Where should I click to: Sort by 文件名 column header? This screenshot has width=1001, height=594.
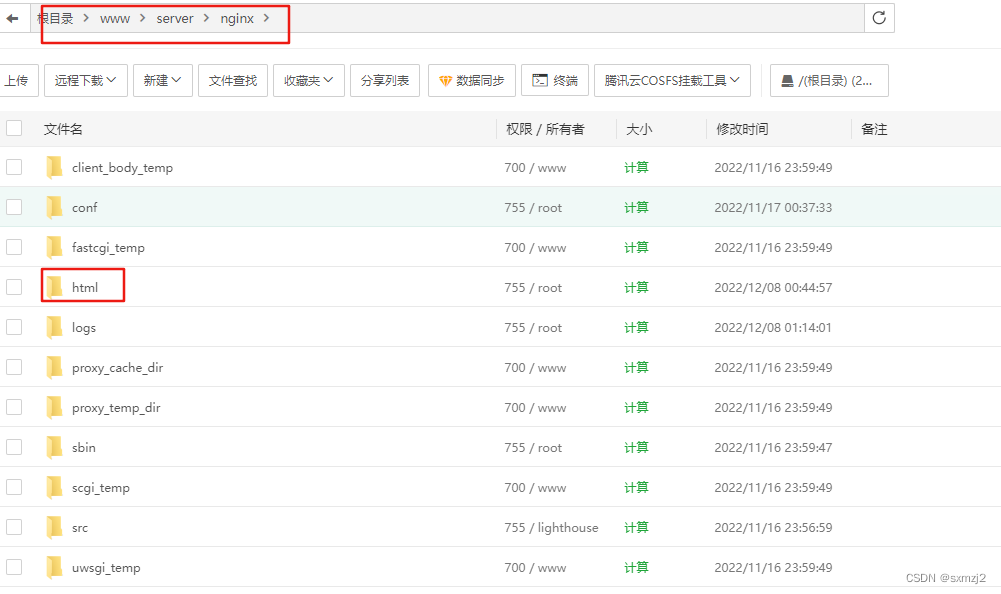pos(63,129)
